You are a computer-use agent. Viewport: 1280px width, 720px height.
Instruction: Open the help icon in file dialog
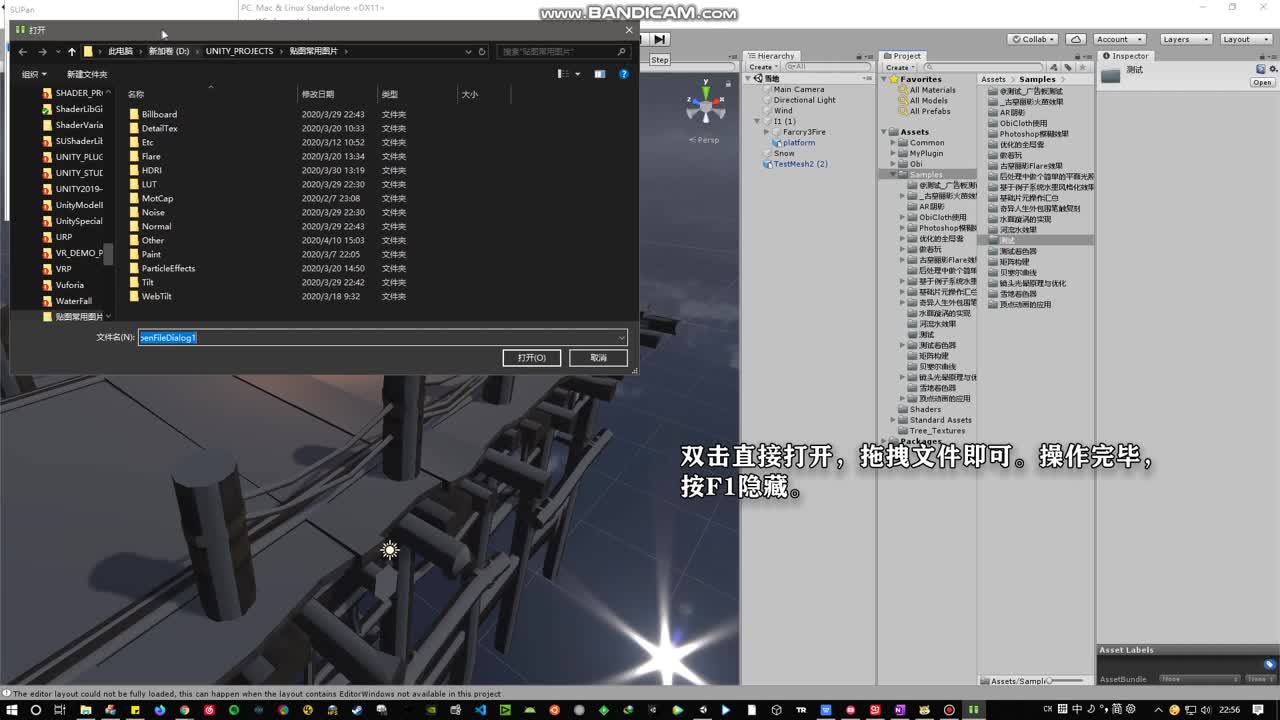tap(623, 74)
